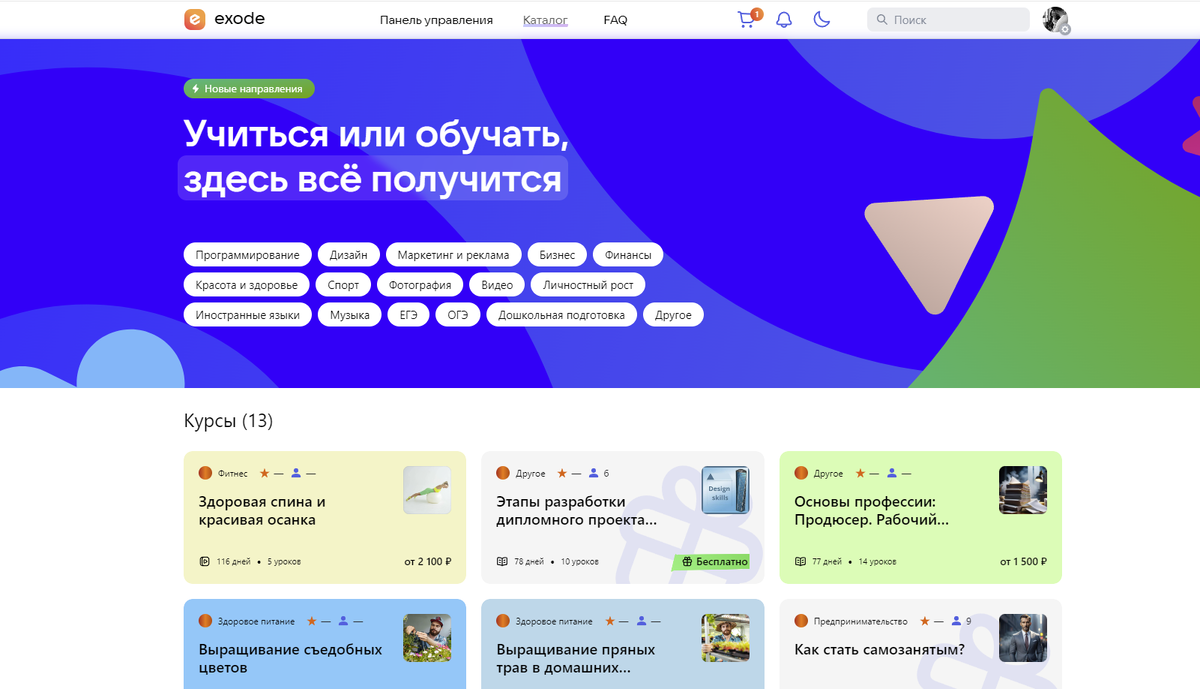The height and width of the screenshot is (689, 1200).
Task: Select Личностный рост category
Action: coord(588,285)
